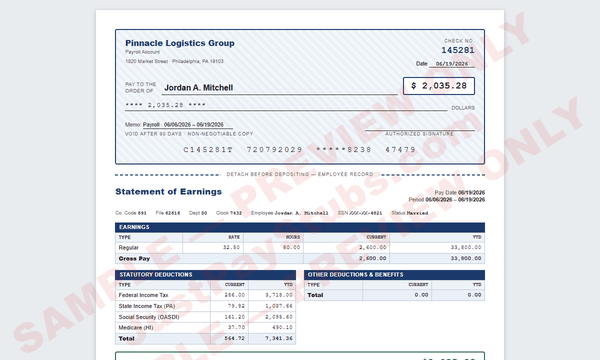Click "Co. Code 891" in employee info row

(131, 213)
